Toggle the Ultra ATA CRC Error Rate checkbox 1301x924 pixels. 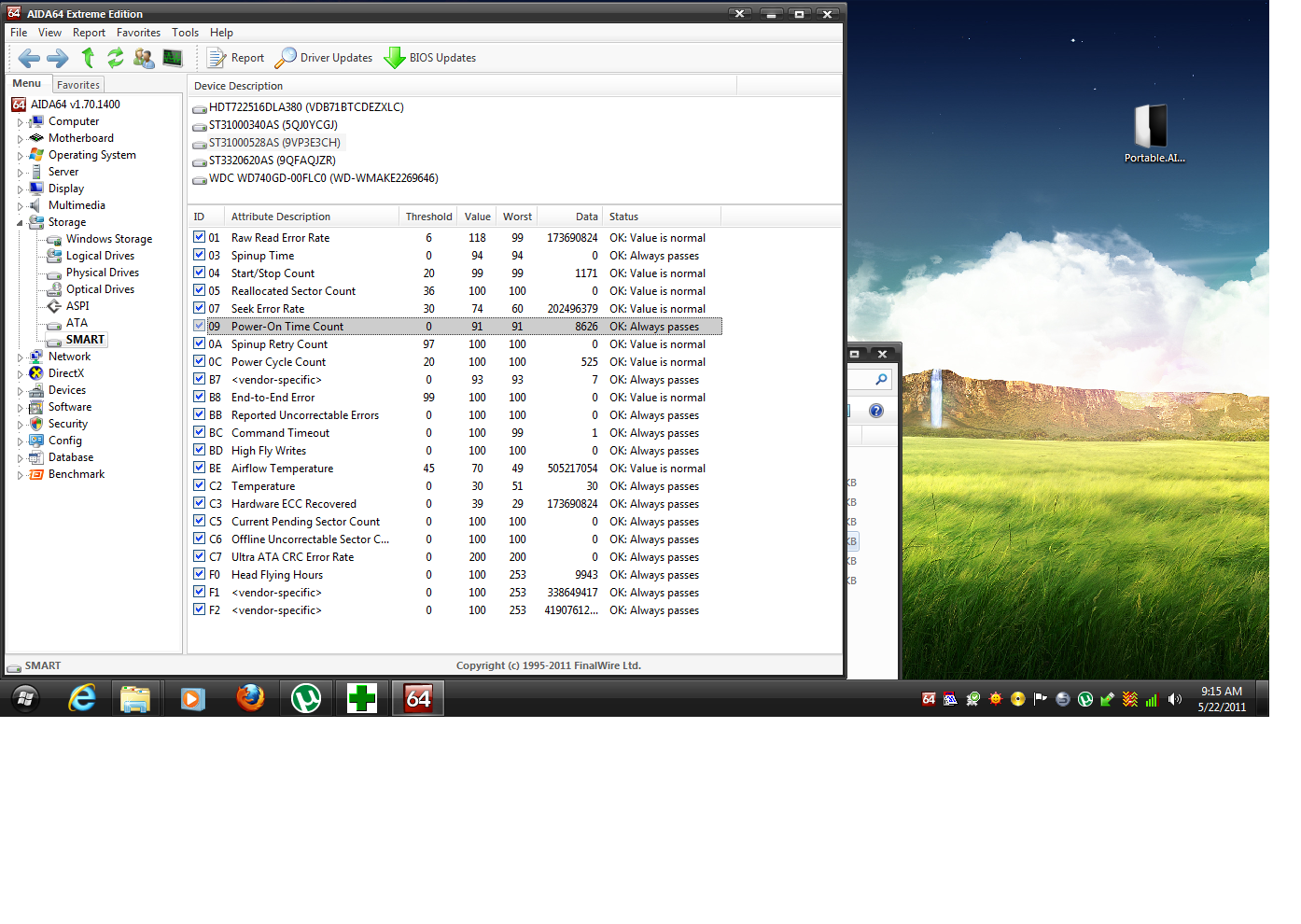pyautogui.click(x=200, y=556)
